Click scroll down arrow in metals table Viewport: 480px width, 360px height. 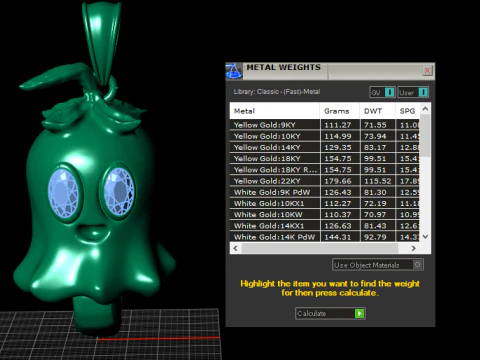[425, 237]
